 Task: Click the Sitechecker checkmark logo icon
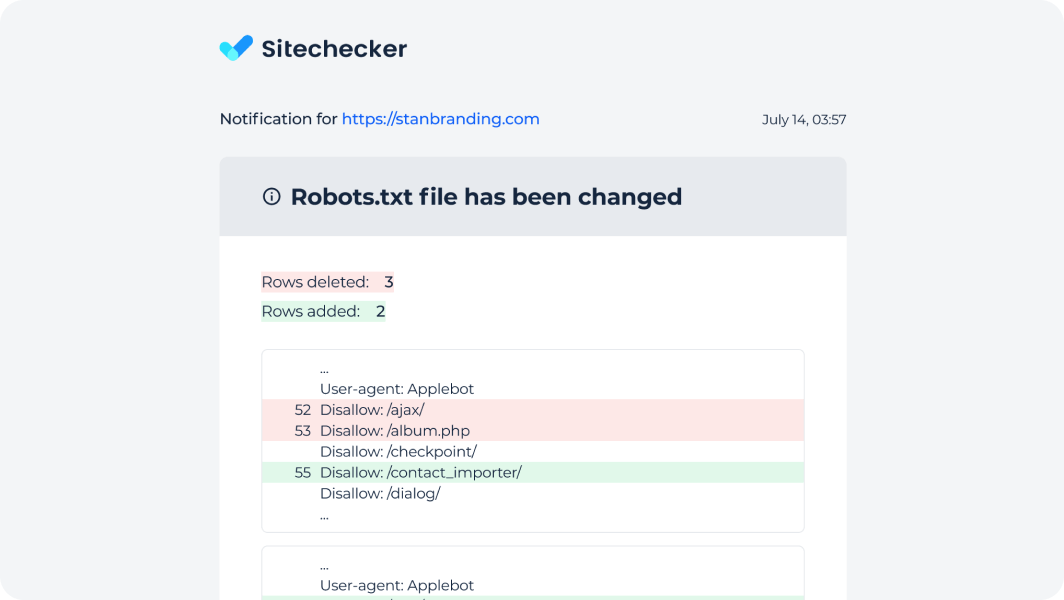click(x=236, y=48)
